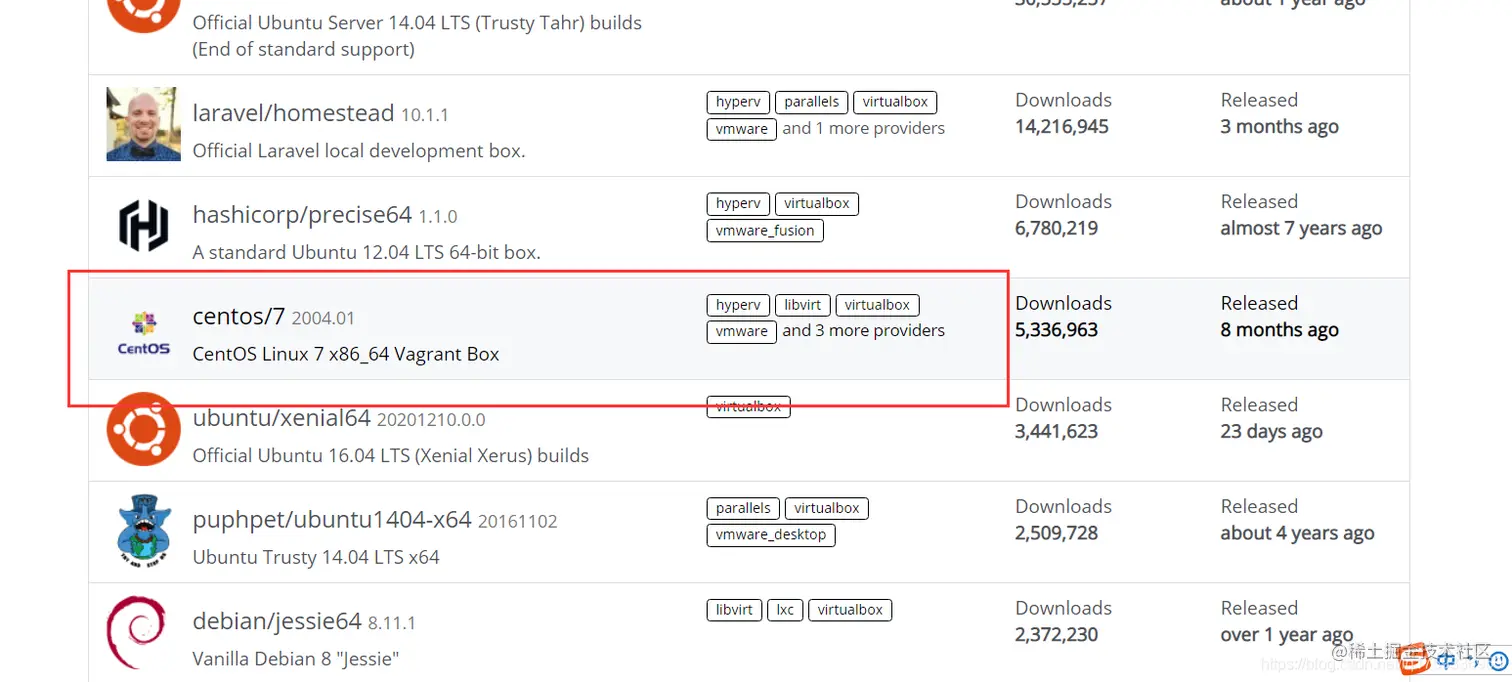Click download count 5,336,963
Screen dimensions: 1512x682
coord(1057,330)
